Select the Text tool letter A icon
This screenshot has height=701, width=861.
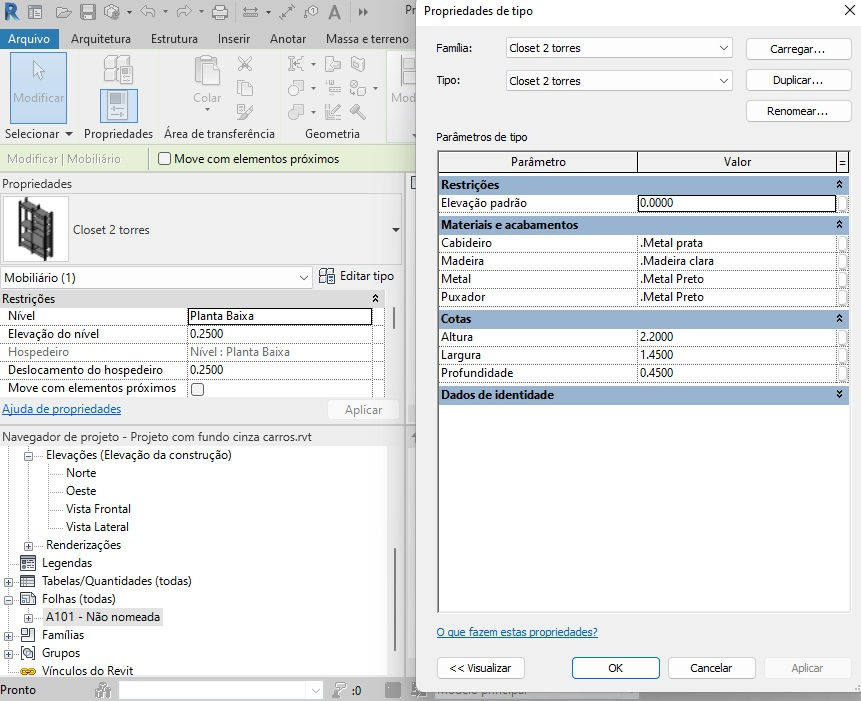(x=334, y=12)
